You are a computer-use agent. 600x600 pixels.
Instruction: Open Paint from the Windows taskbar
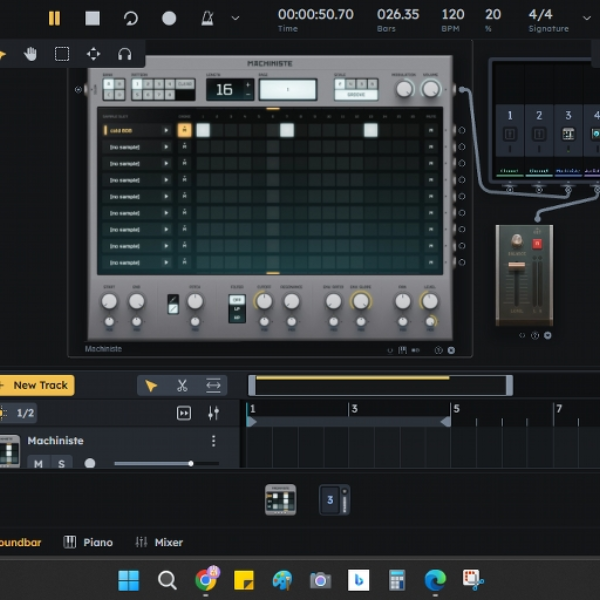pos(282,580)
